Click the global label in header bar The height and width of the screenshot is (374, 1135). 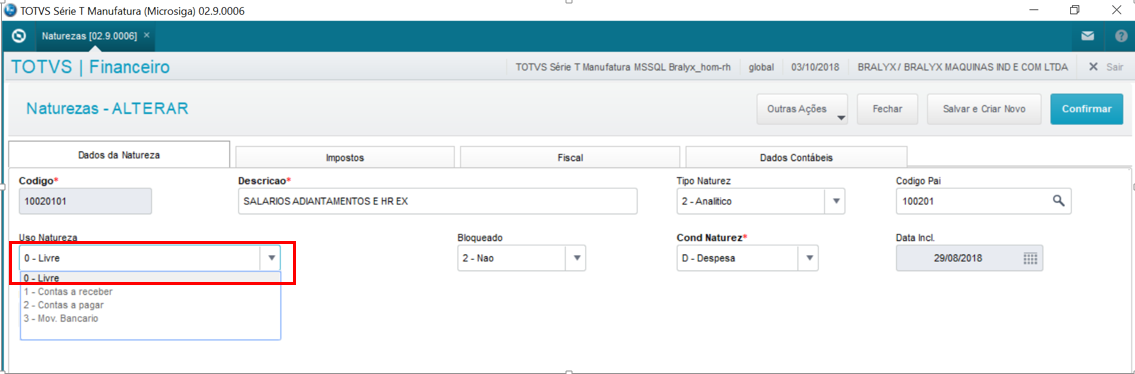(x=761, y=67)
